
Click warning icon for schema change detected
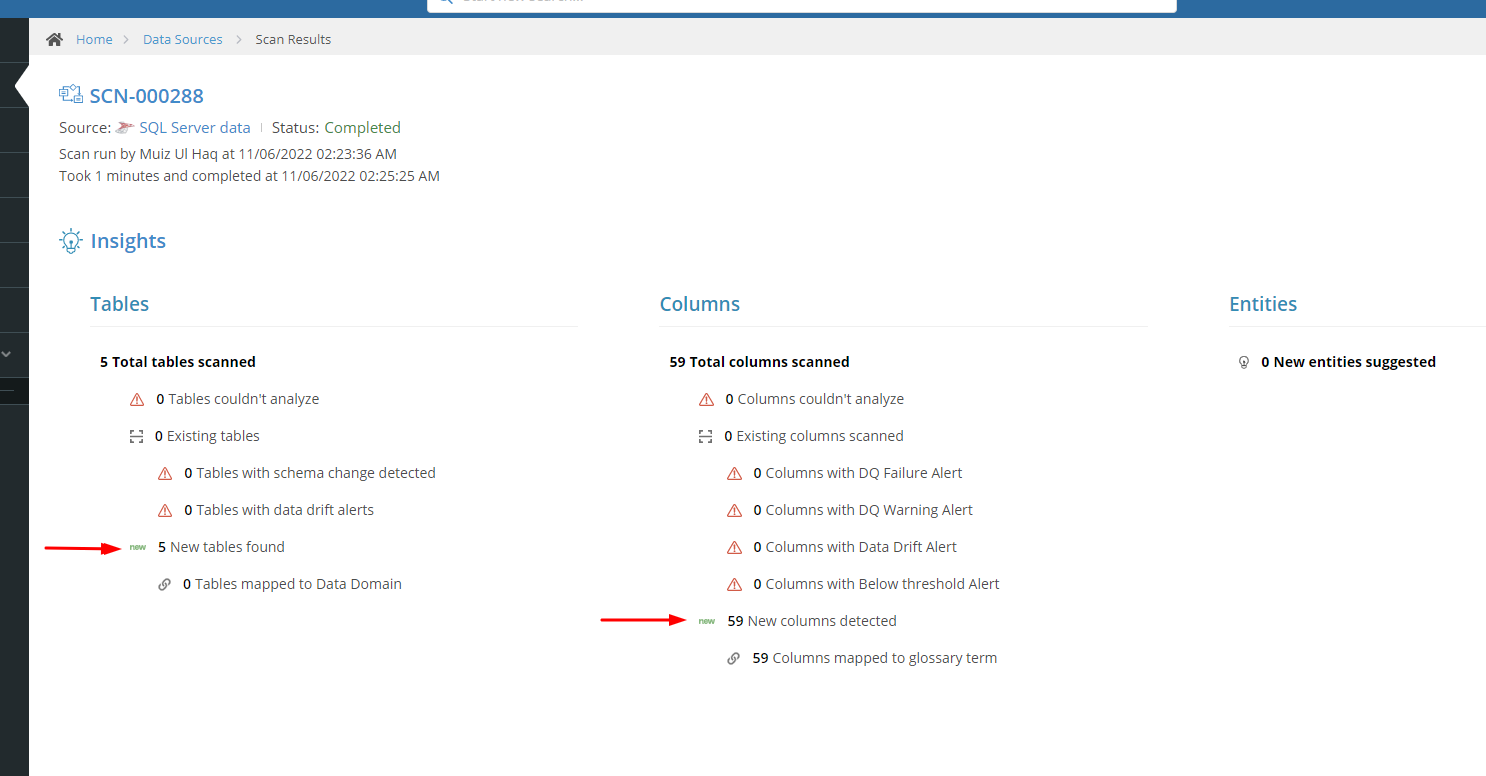tap(165, 473)
